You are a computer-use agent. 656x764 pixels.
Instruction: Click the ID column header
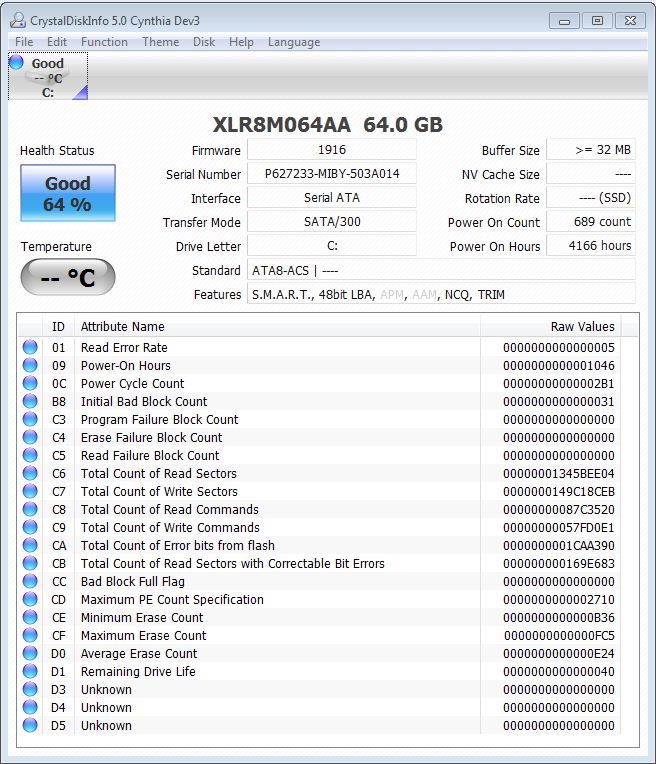point(58,326)
